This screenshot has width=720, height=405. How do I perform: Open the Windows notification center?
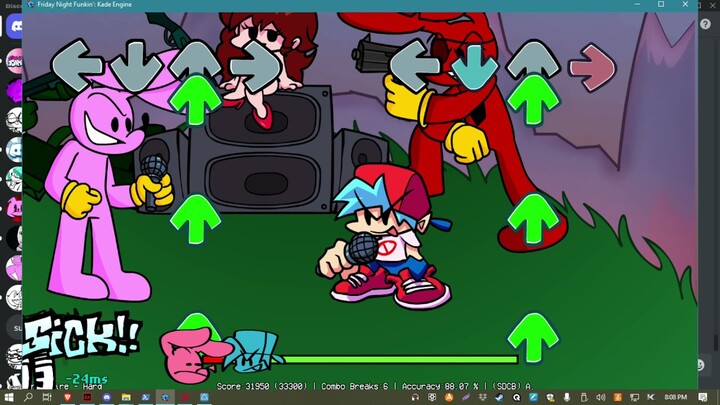click(703, 397)
